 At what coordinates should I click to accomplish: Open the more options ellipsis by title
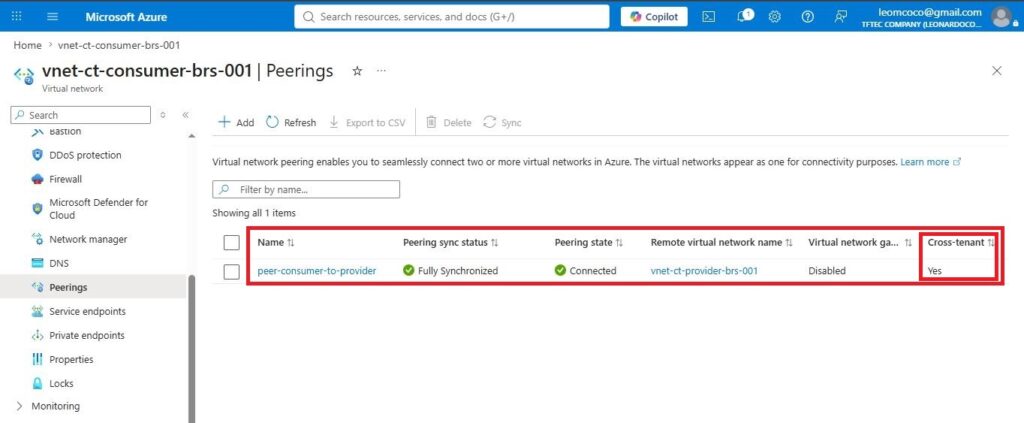(381, 70)
